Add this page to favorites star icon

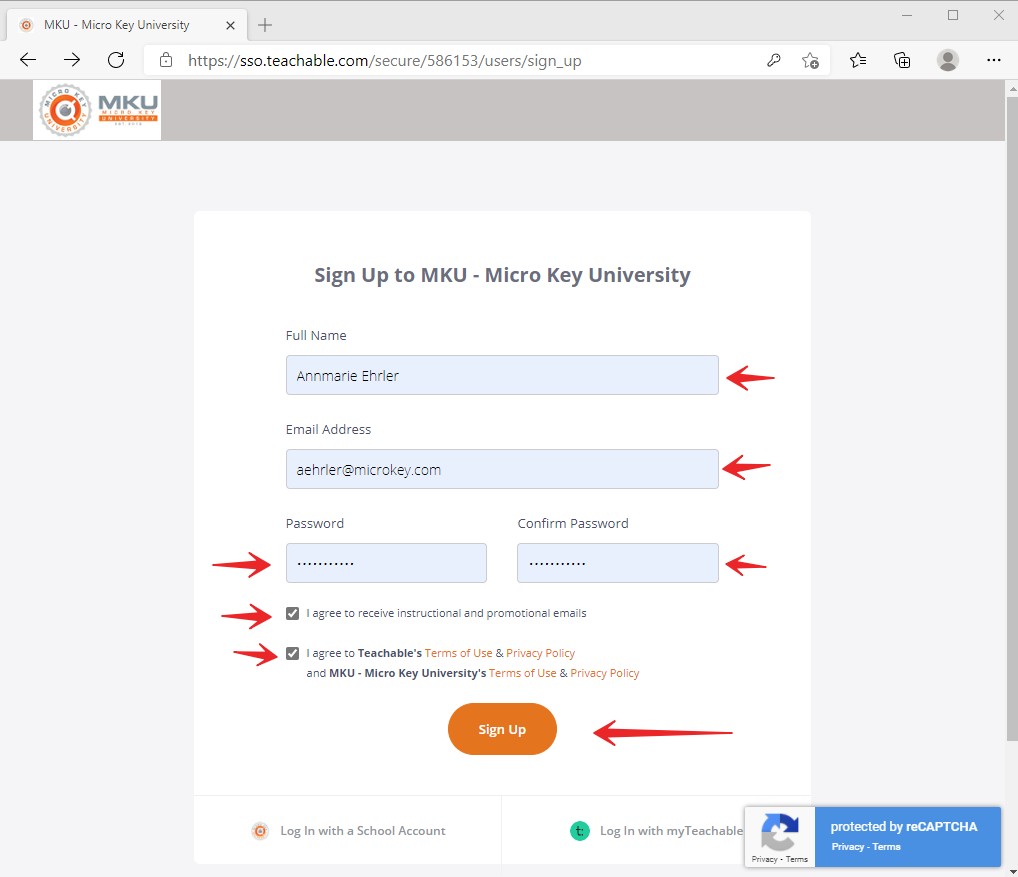(x=810, y=60)
